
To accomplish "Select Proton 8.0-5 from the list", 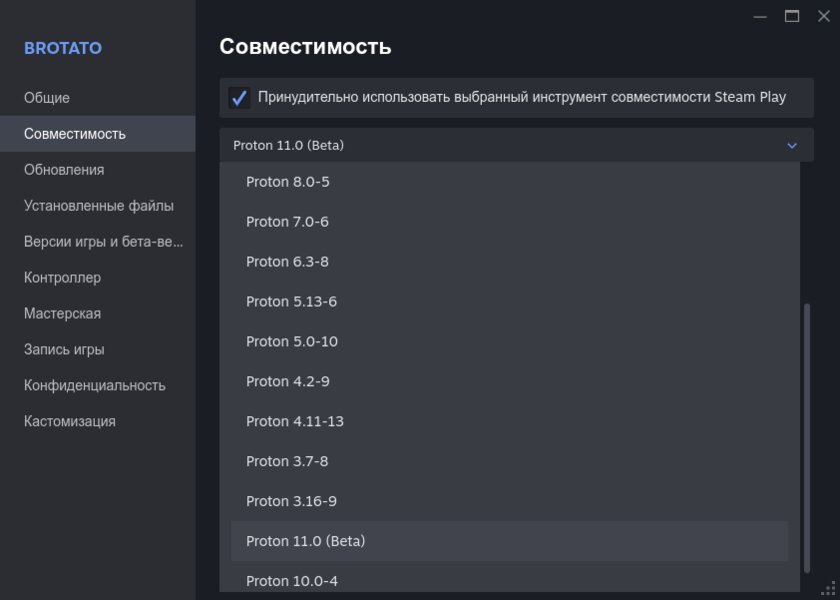I will (289, 182).
